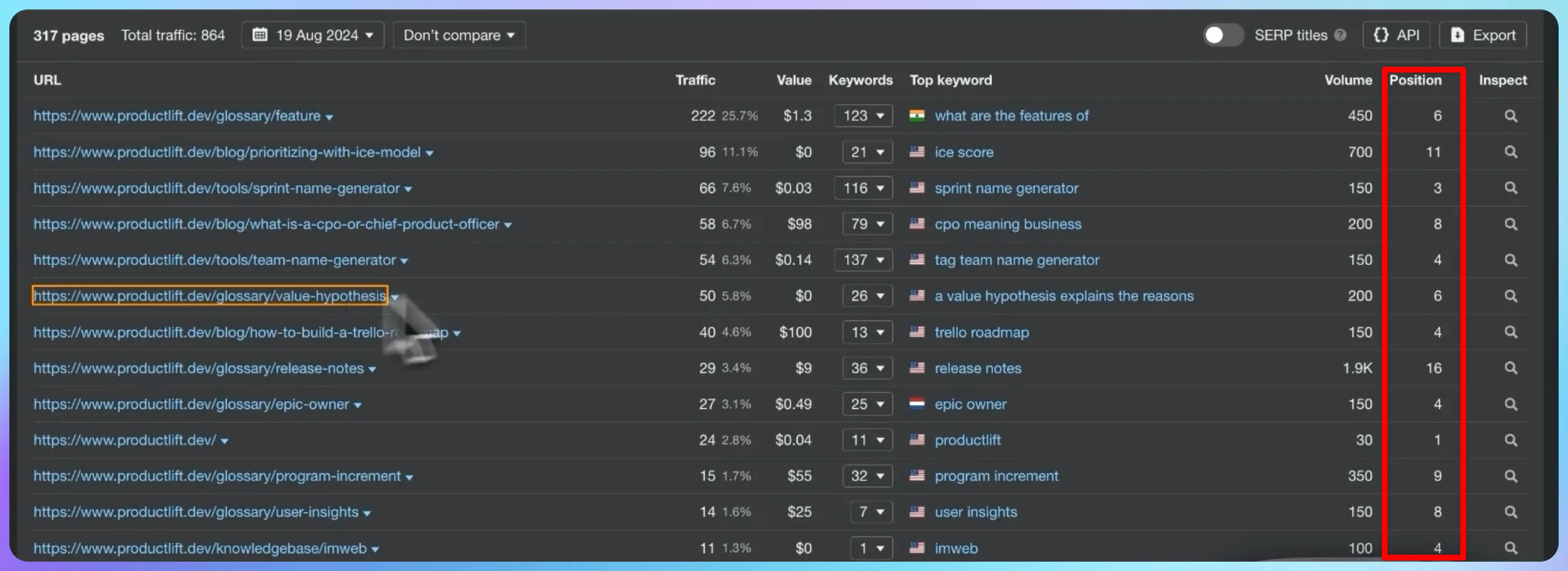
Task: Click the Export button
Action: point(1482,35)
